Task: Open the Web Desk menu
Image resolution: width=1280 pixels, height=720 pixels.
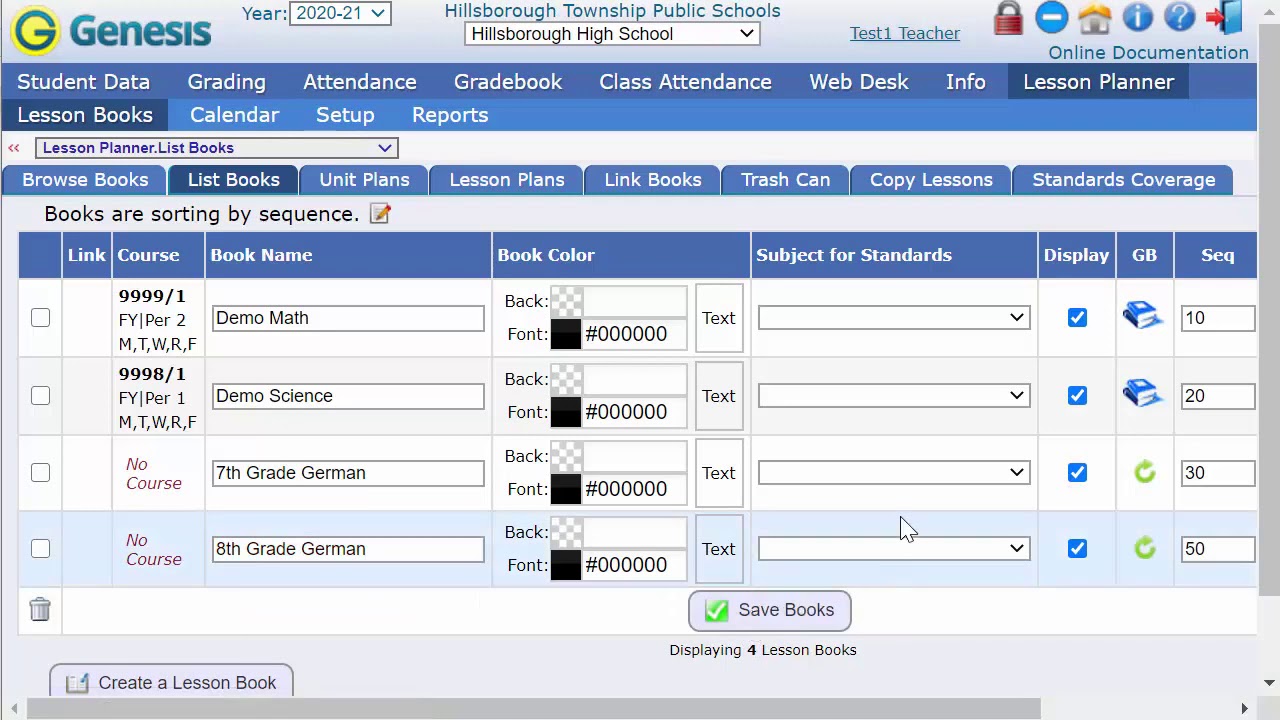Action: [x=859, y=82]
